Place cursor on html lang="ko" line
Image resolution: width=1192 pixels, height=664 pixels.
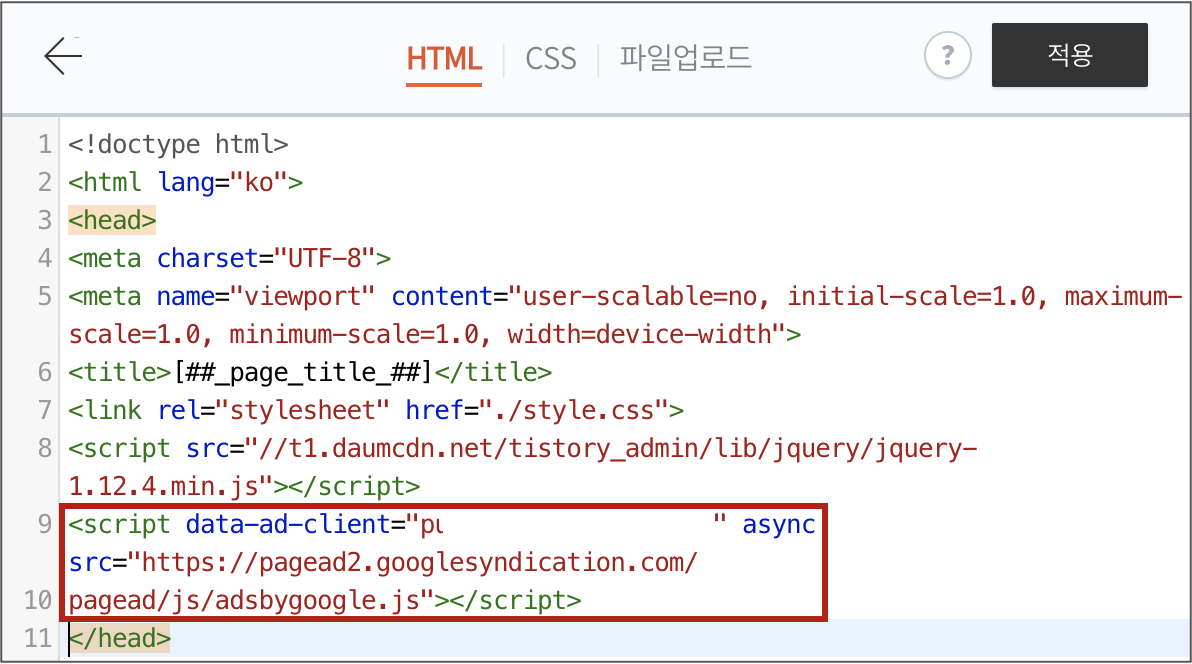coord(185,183)
